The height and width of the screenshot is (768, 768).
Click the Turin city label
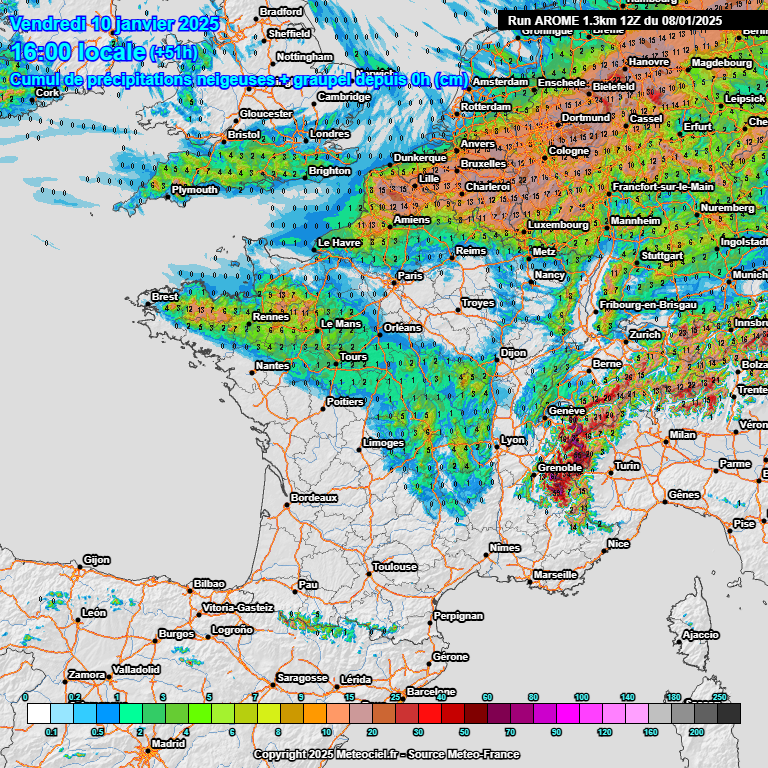627,466
